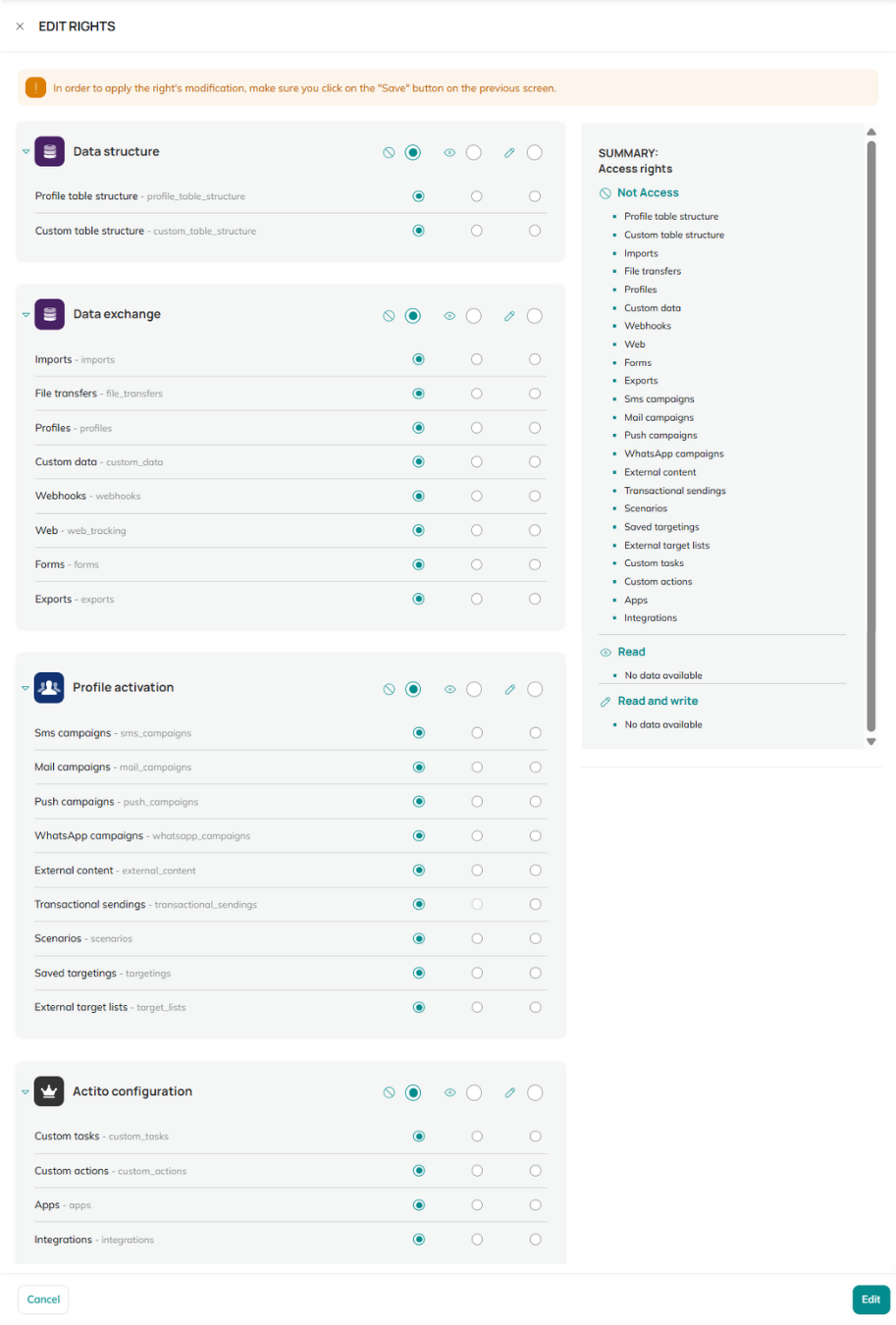
Task: Click the Data structure database icon
Action: click(49, 151)
